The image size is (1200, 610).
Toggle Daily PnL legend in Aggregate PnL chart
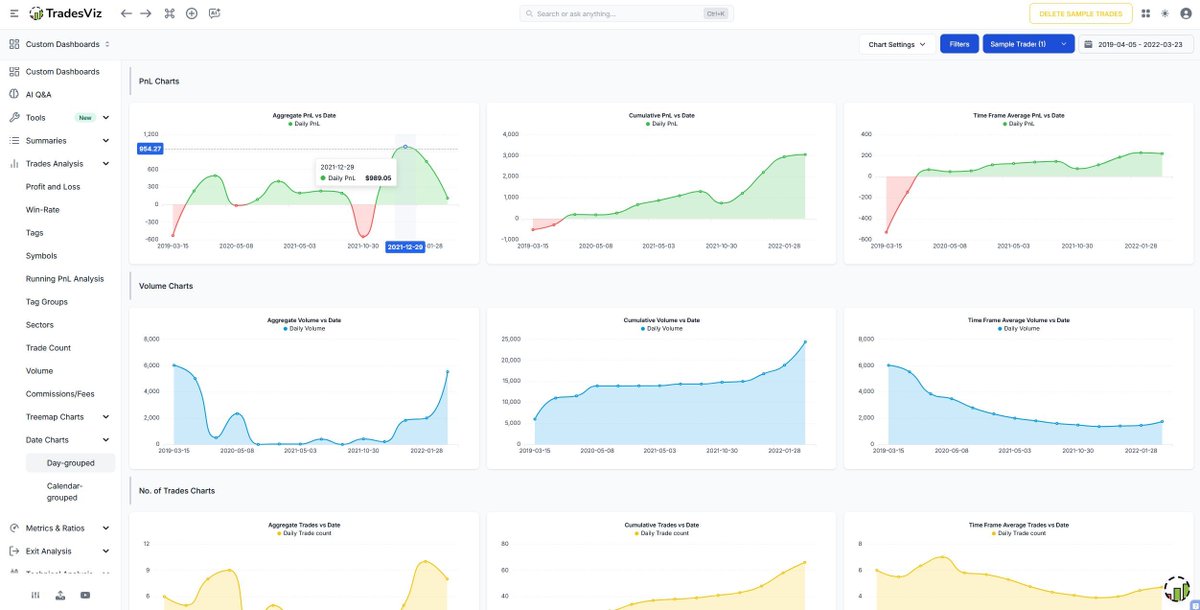[x=305, y=123]
